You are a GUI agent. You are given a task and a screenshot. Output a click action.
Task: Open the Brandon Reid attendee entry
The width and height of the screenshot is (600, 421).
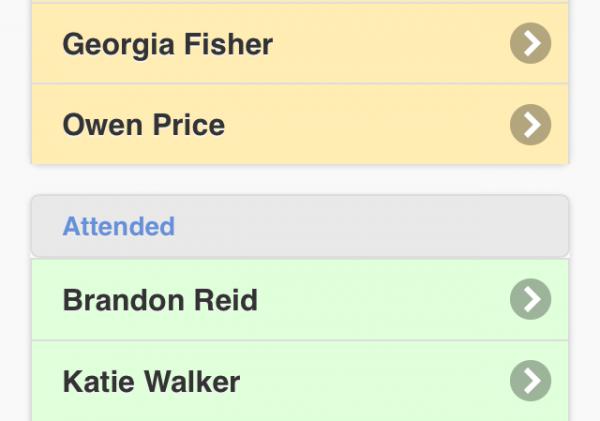[x=300, y=300]
